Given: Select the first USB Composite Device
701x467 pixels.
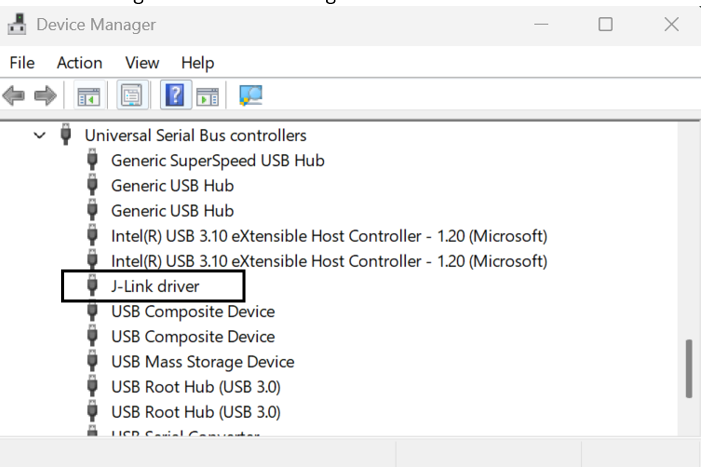Looking at the screenshot, I should (192, 312).
